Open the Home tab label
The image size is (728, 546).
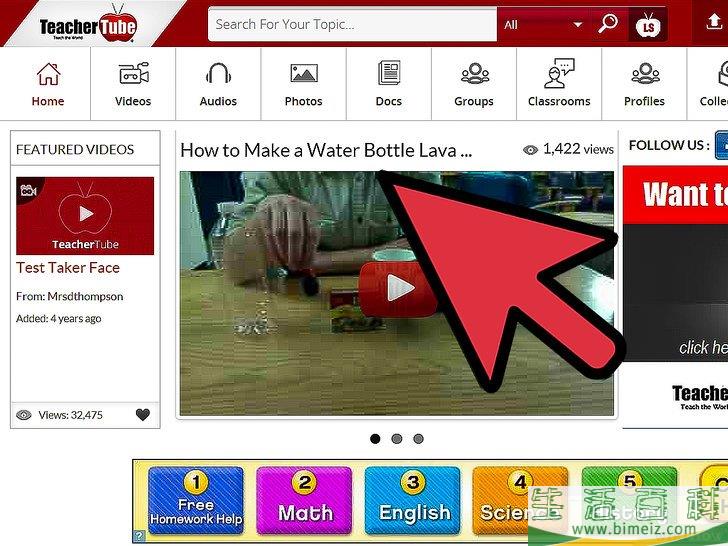[48, 101]
